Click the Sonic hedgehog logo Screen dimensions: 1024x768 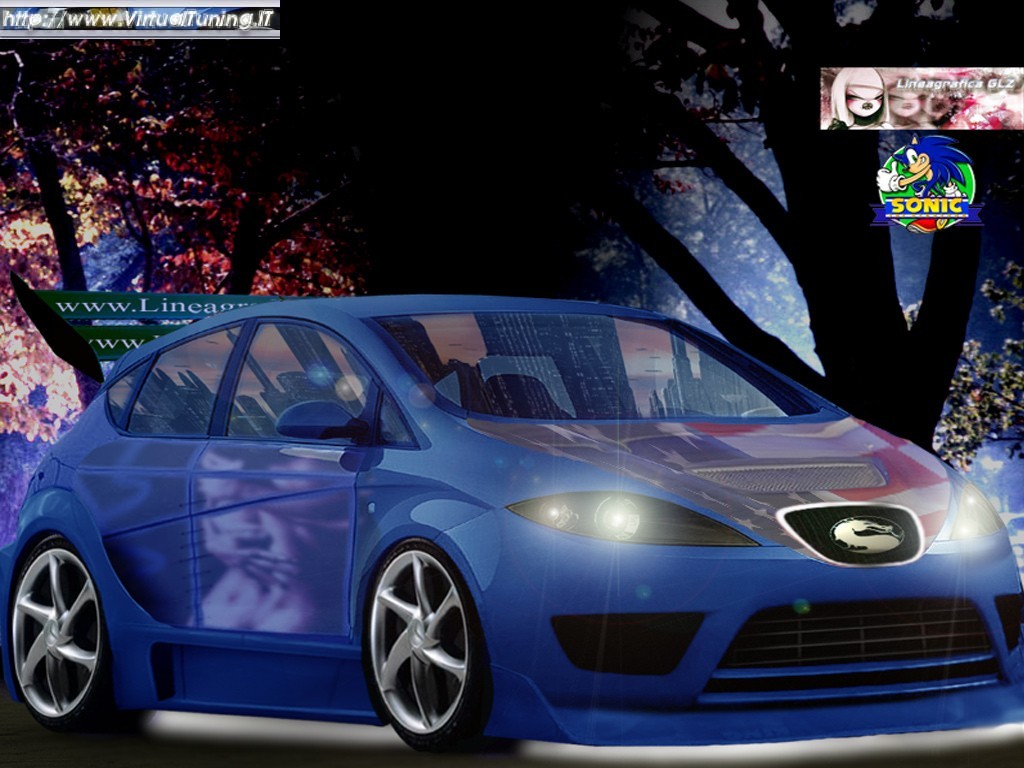tap(926, 184)
